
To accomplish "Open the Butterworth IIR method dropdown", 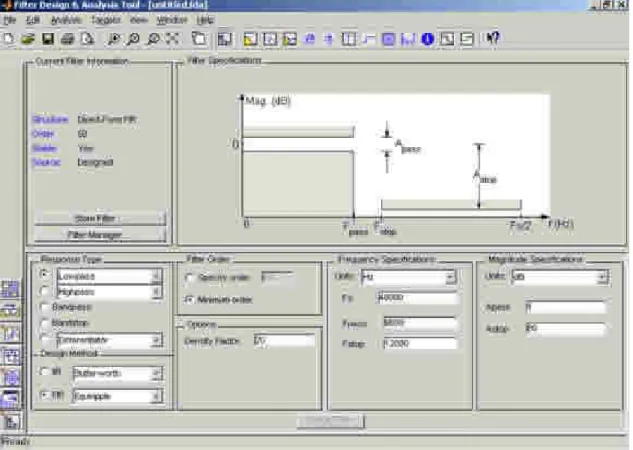I will pos(157,373).
